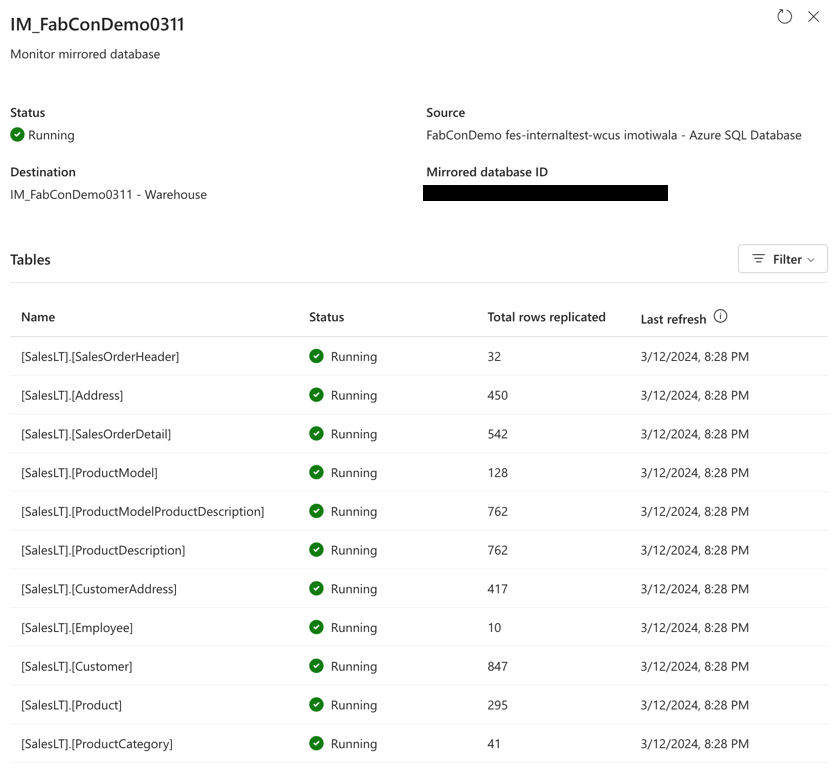Image resolution: width=834 pixels, height=779 pixels.
Task: Click the 542 rows replicated value
Action: 498,434
